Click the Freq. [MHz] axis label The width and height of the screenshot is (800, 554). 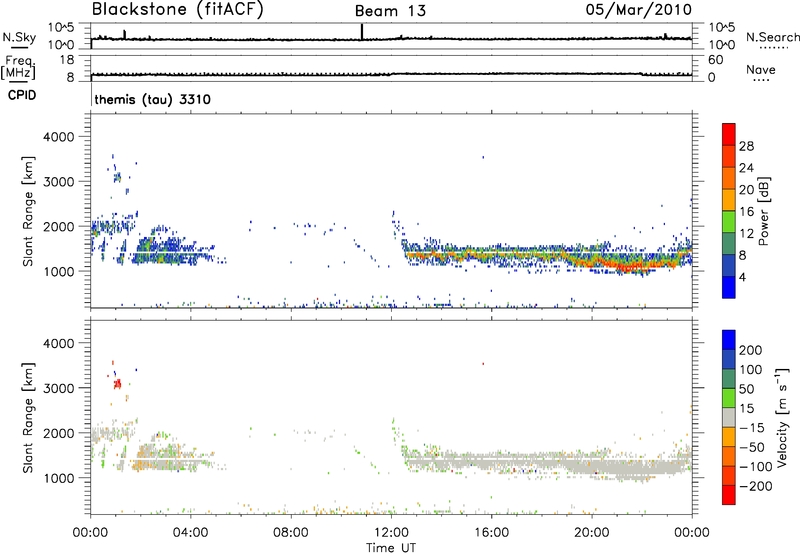click(x=18, y=68)
